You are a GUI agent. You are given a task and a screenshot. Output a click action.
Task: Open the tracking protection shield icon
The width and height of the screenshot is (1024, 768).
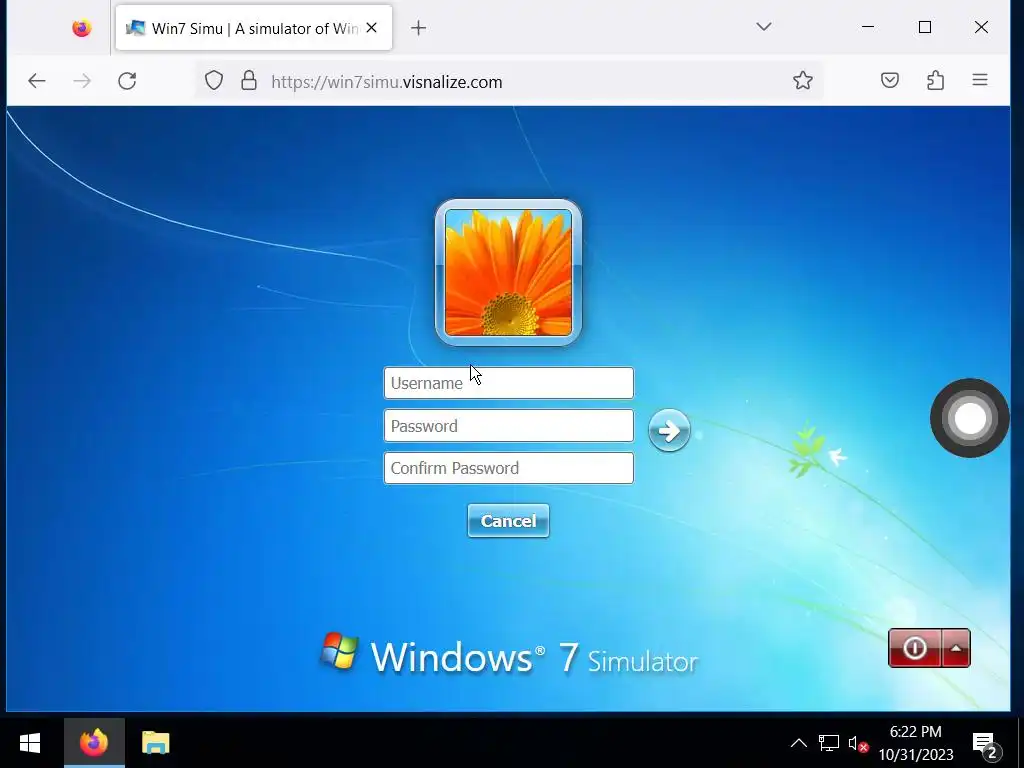coord(214,81)
